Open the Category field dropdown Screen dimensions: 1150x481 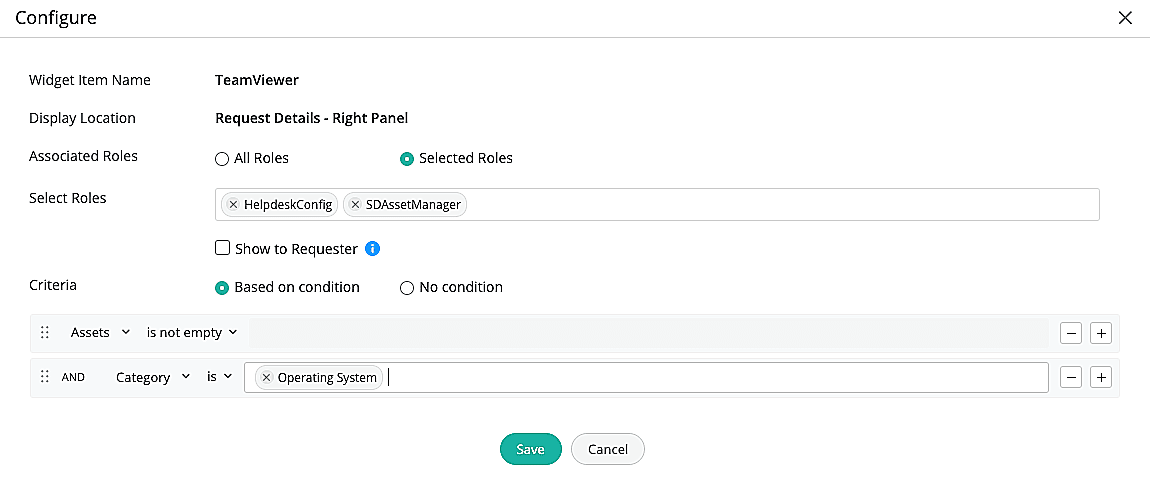153,377
